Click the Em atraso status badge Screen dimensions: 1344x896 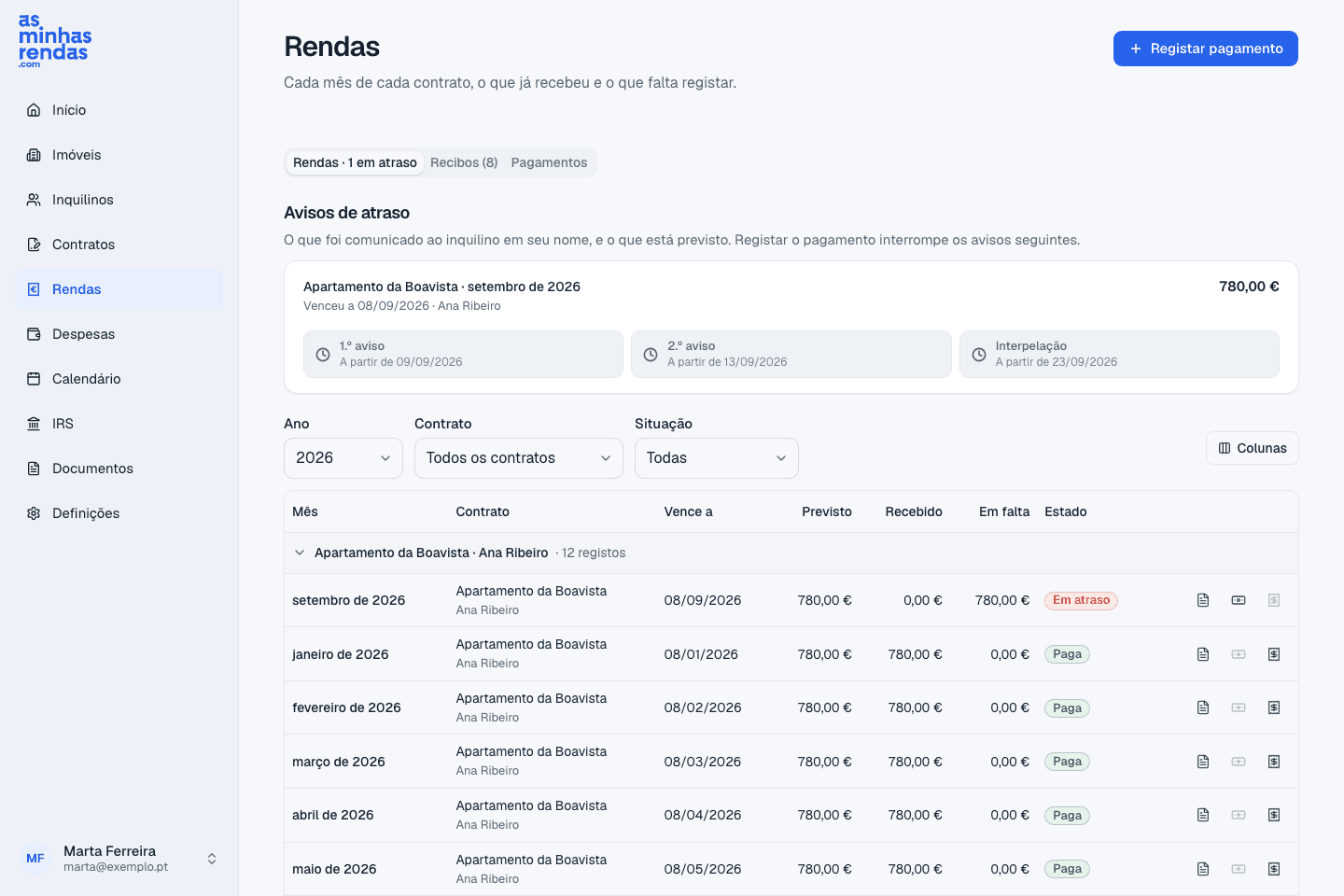1081,600
